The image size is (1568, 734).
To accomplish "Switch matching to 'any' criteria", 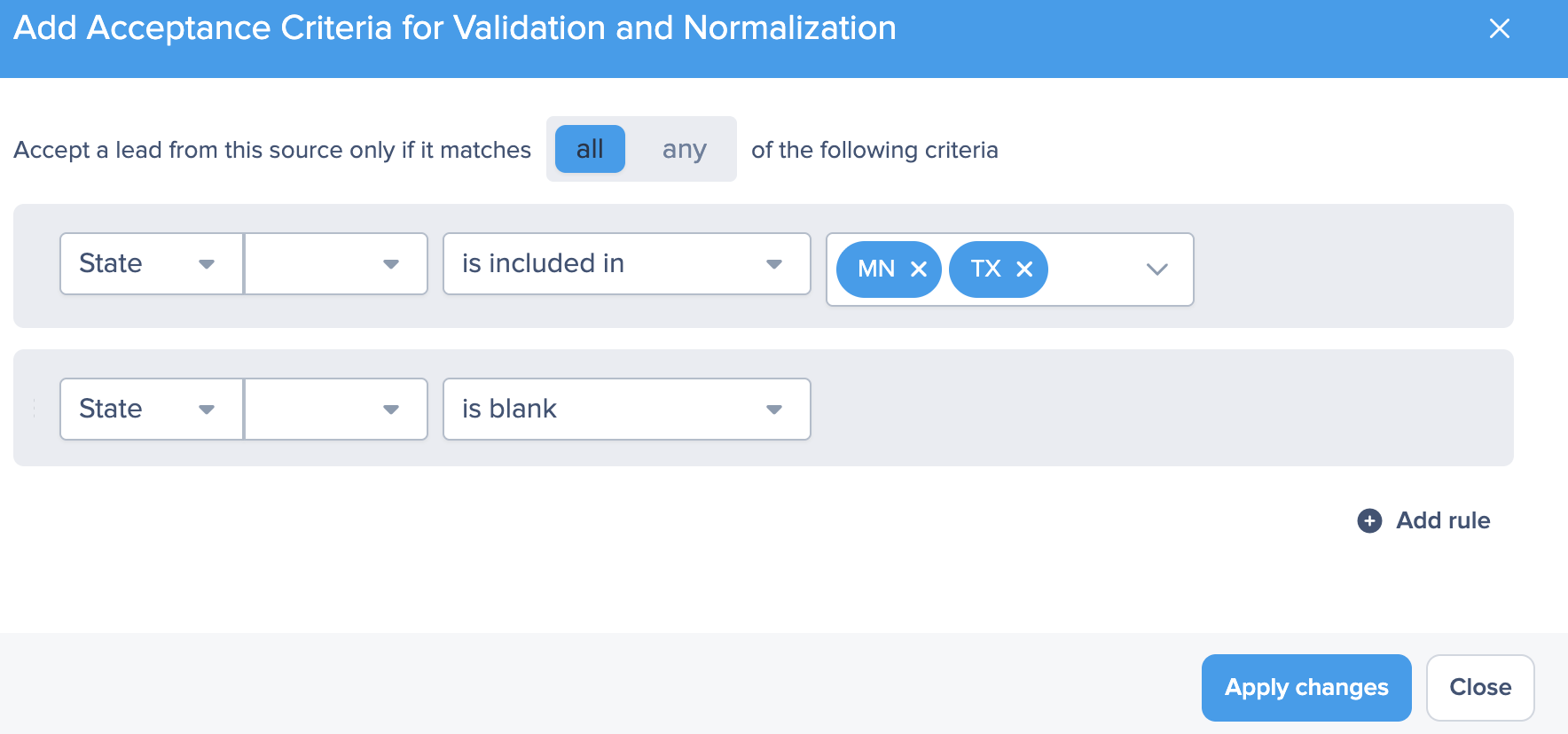I will tap(684, 149).
